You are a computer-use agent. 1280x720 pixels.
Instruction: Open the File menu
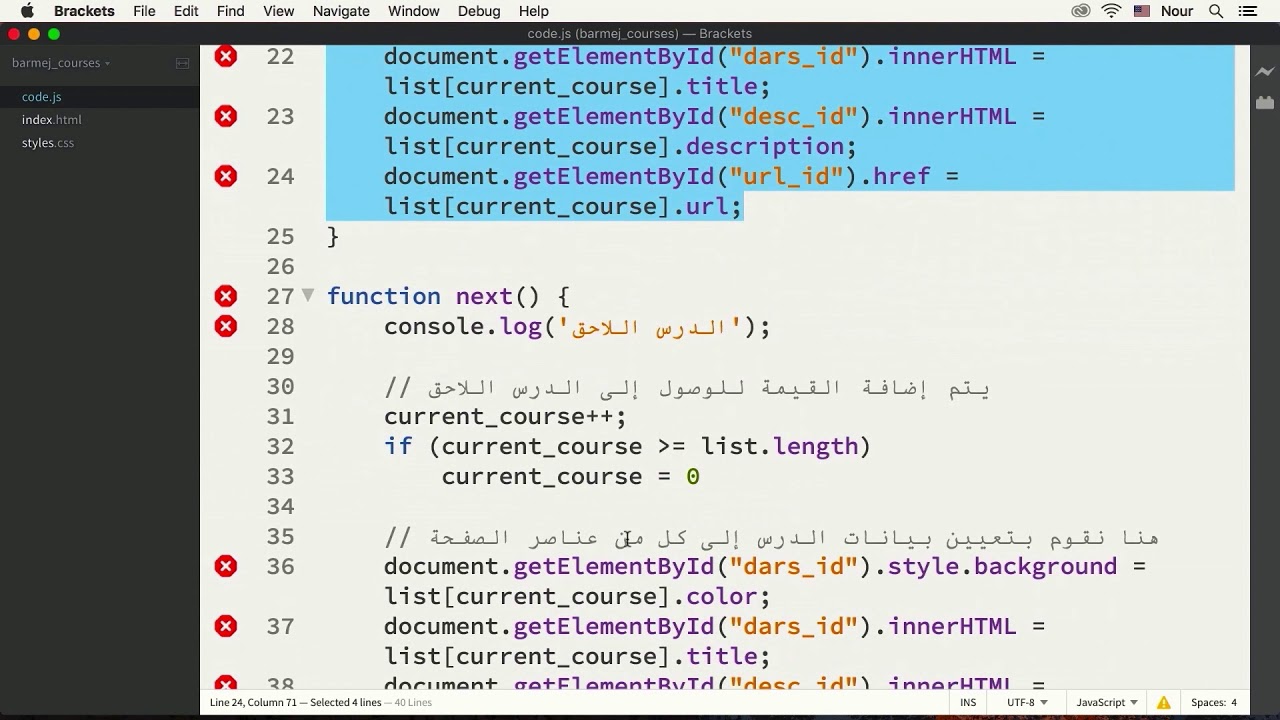click(x=144, y=11)
